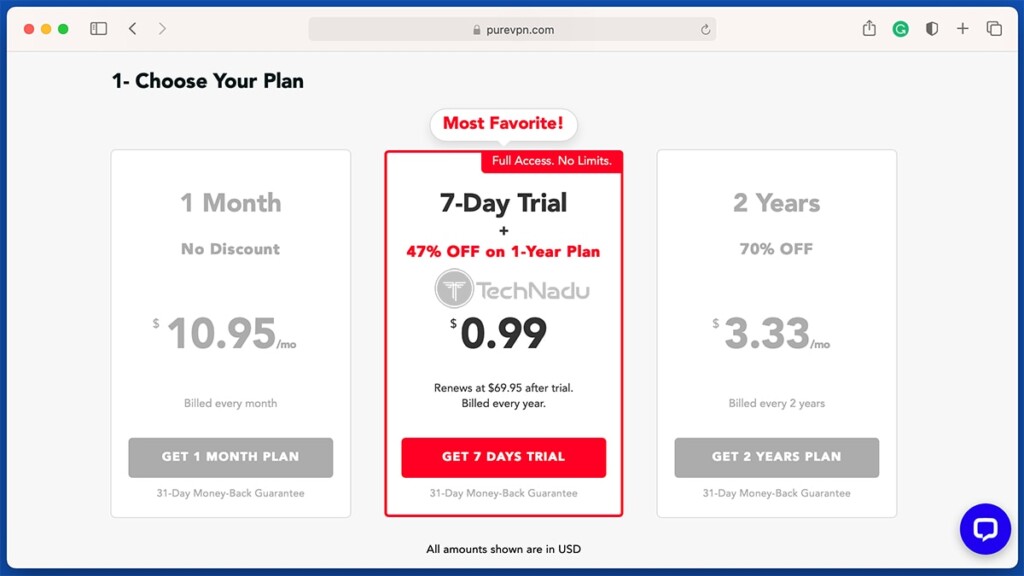The width and height of the screenshot is (1024, 576).
Task: Click the Most Favorite! badge
Action: click(504, 123)
